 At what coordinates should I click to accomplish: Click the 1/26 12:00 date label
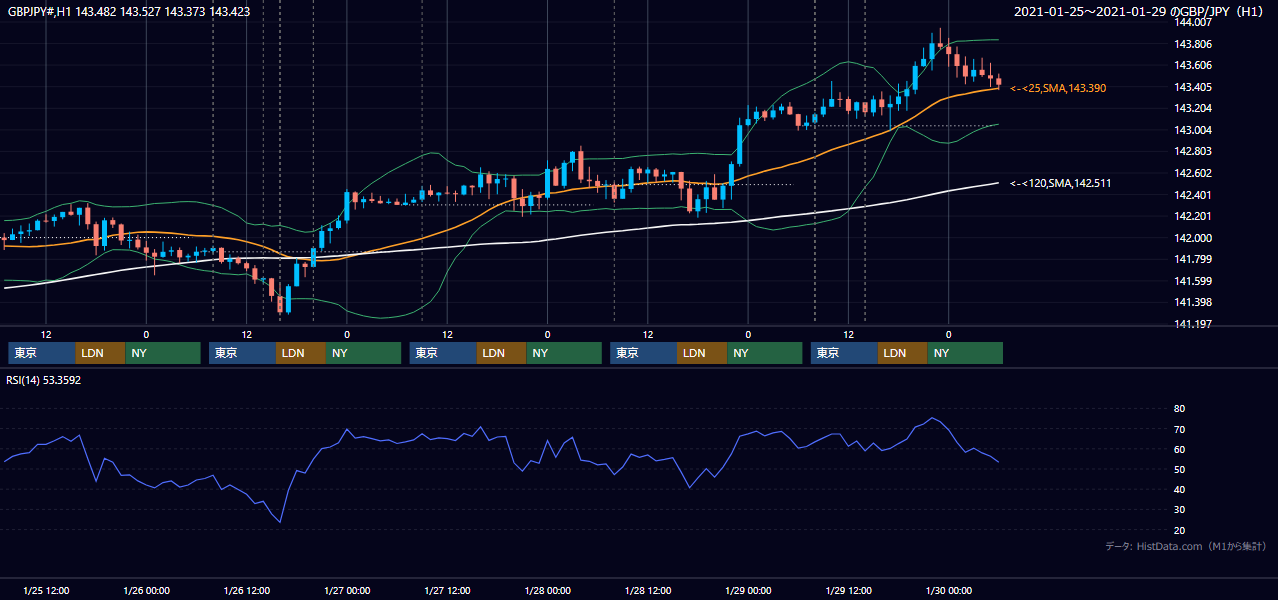coord(246,590)
